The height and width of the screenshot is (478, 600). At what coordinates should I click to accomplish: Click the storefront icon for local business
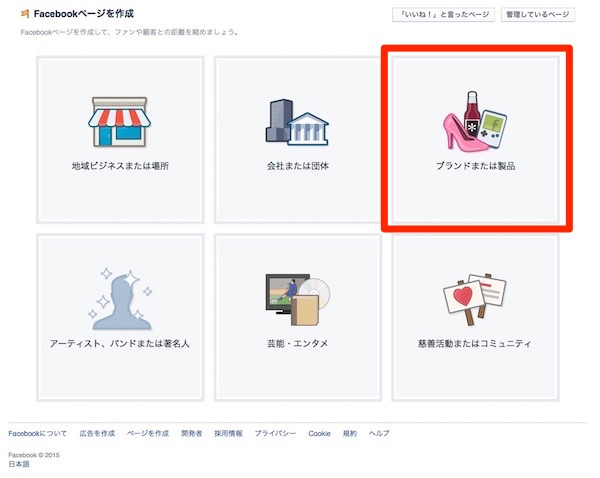(x=120, y=122)
